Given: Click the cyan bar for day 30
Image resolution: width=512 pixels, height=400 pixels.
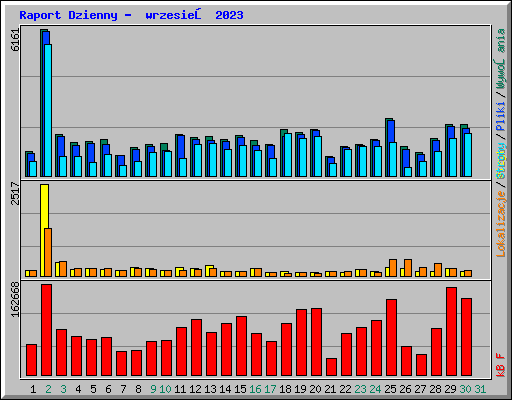Looking at the screenshot, I should 468,155.
